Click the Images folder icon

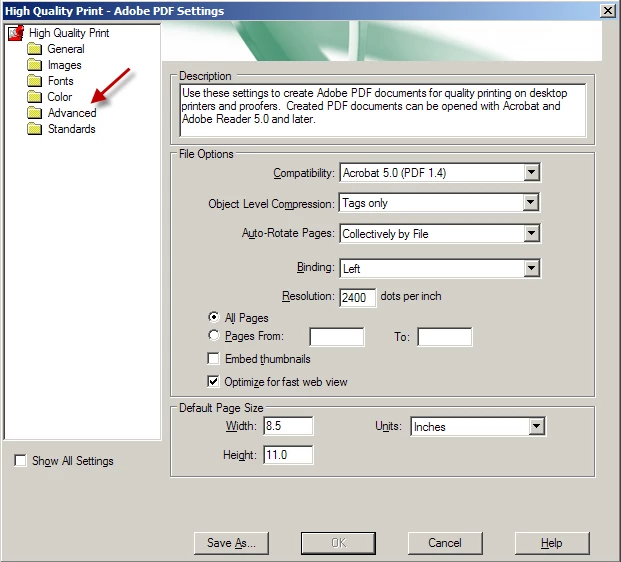34,65
